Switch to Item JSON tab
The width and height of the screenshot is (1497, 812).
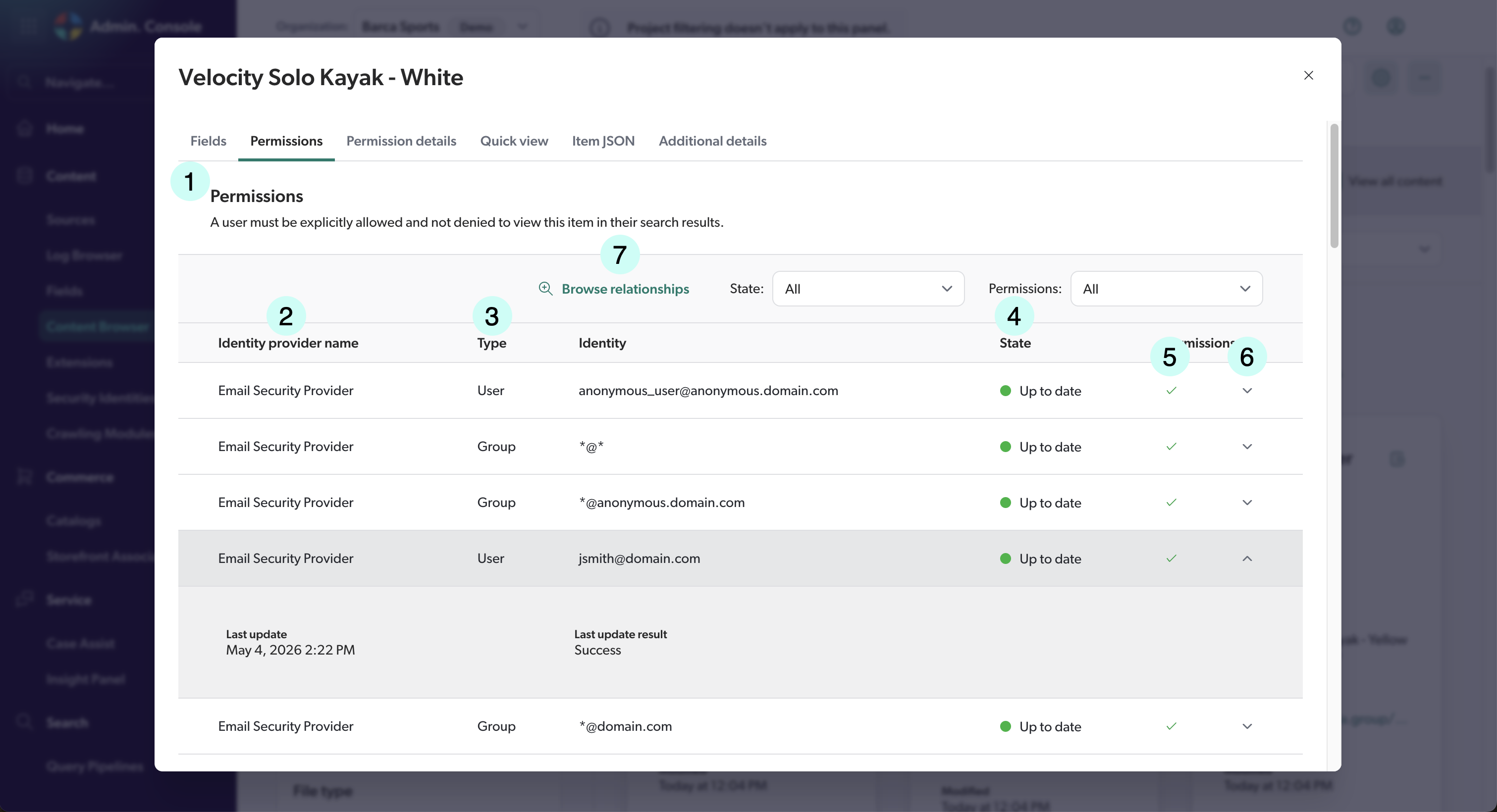tap(603, 141)
